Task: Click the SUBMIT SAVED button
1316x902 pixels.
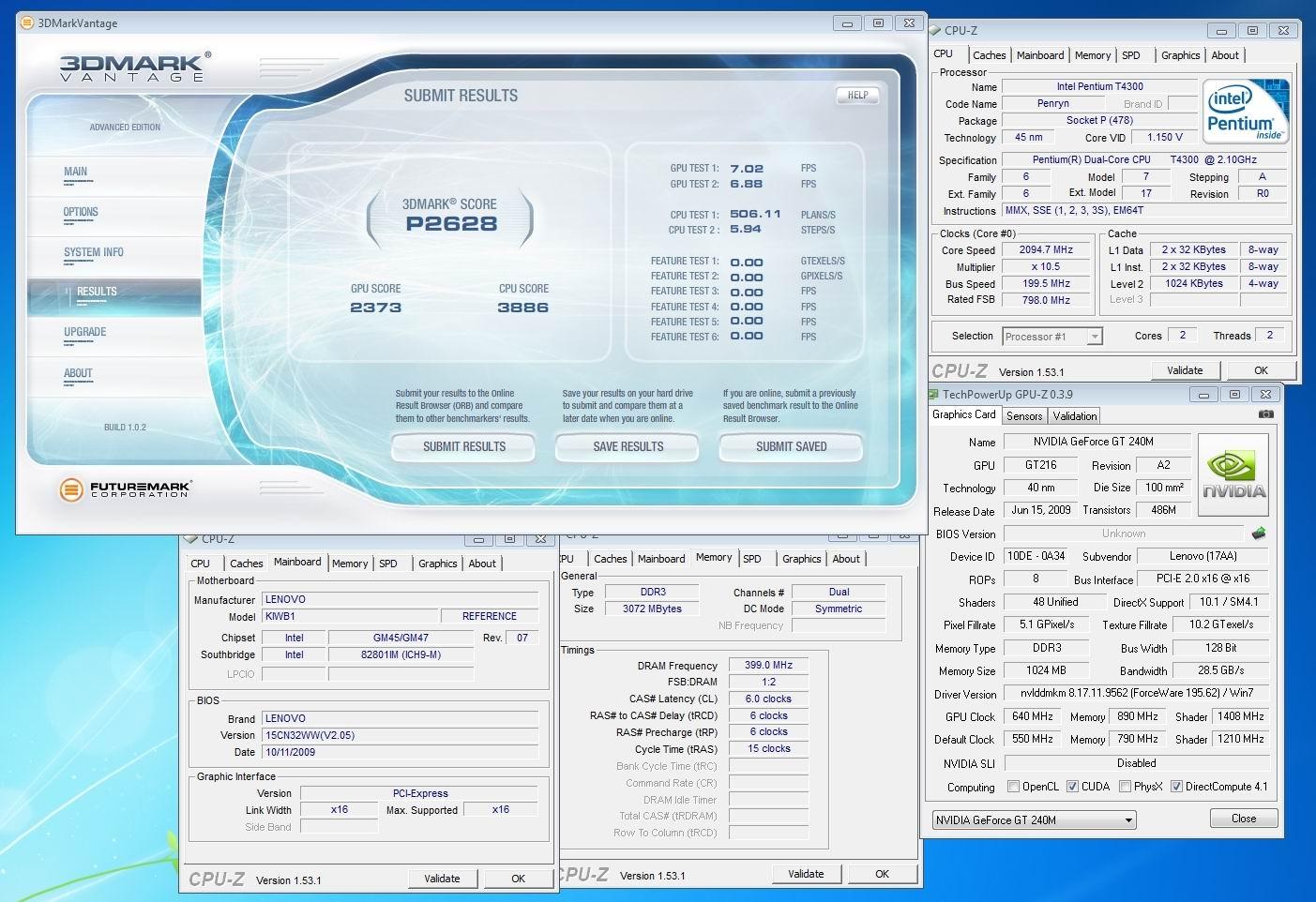Action: point(791,447)
